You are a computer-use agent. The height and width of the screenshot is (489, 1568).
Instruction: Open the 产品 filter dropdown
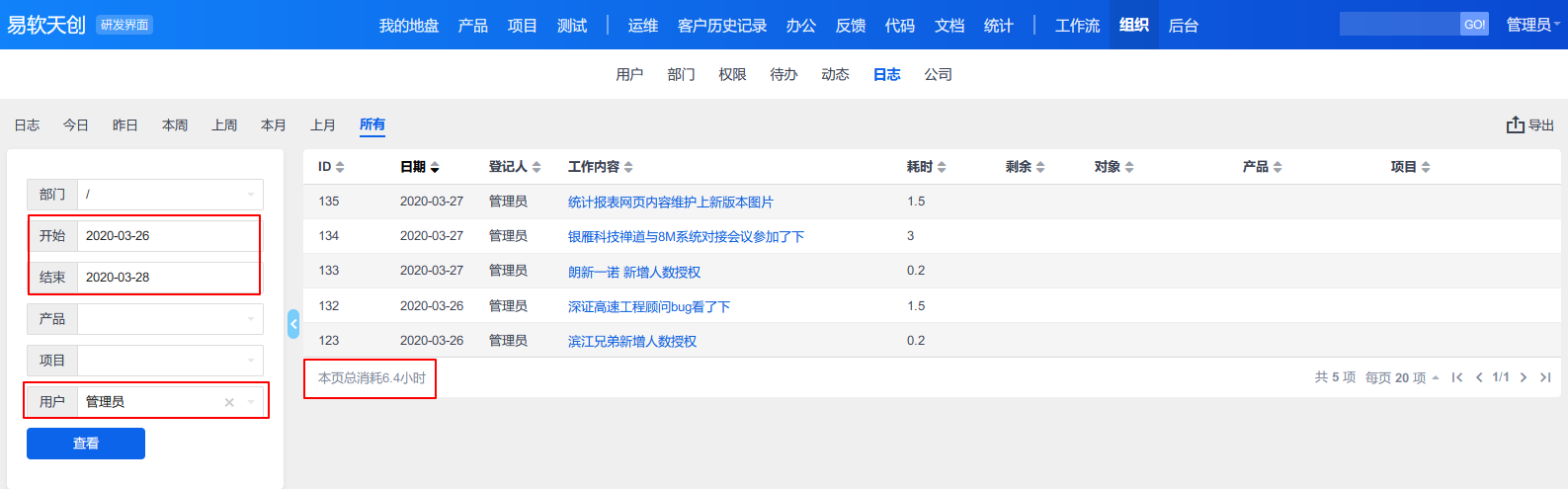[x=170, y=319]
